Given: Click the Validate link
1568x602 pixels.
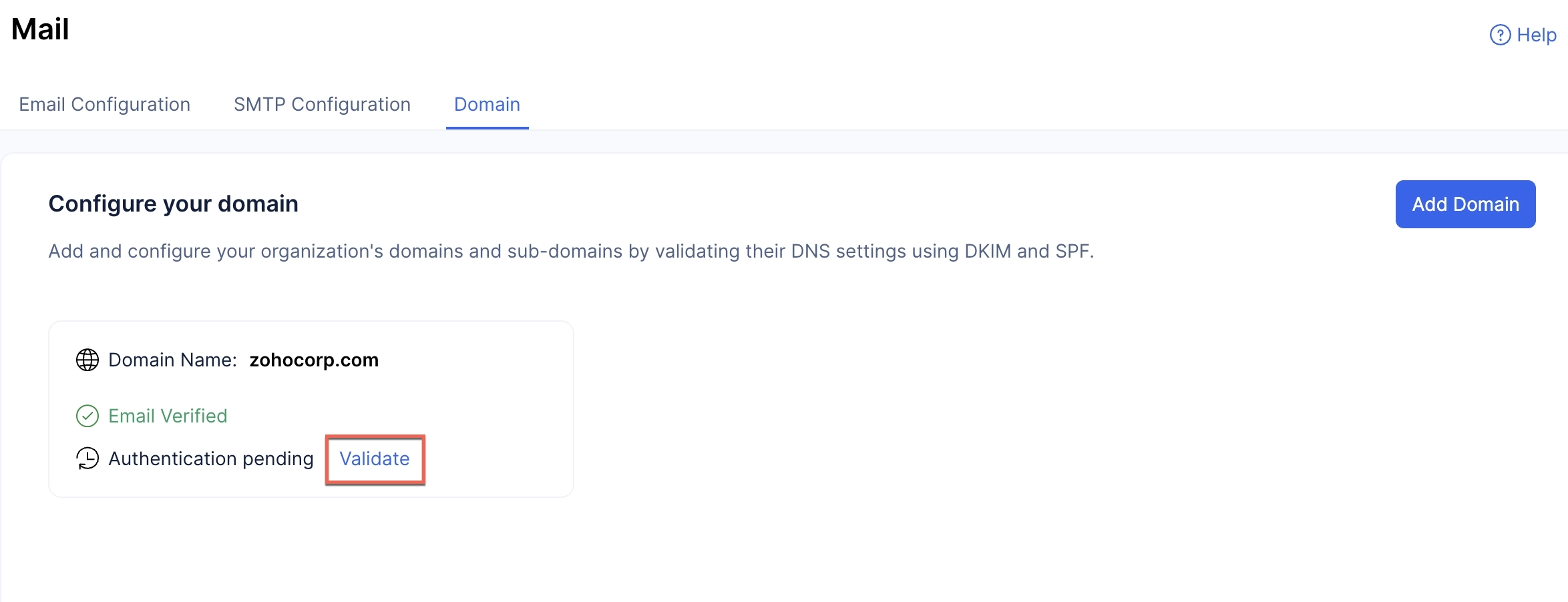Looking at the screenshot, I should (x=375, y=459).
